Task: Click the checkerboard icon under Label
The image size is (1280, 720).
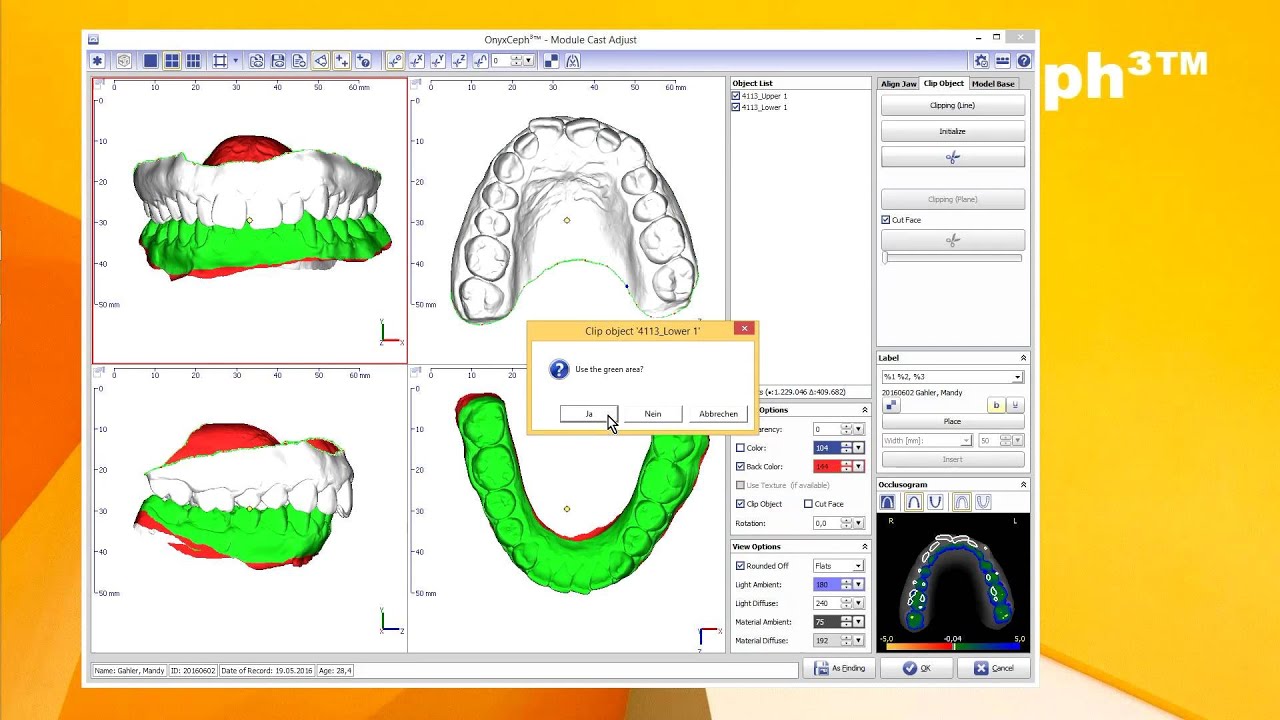Action: (x=890, y=405)
